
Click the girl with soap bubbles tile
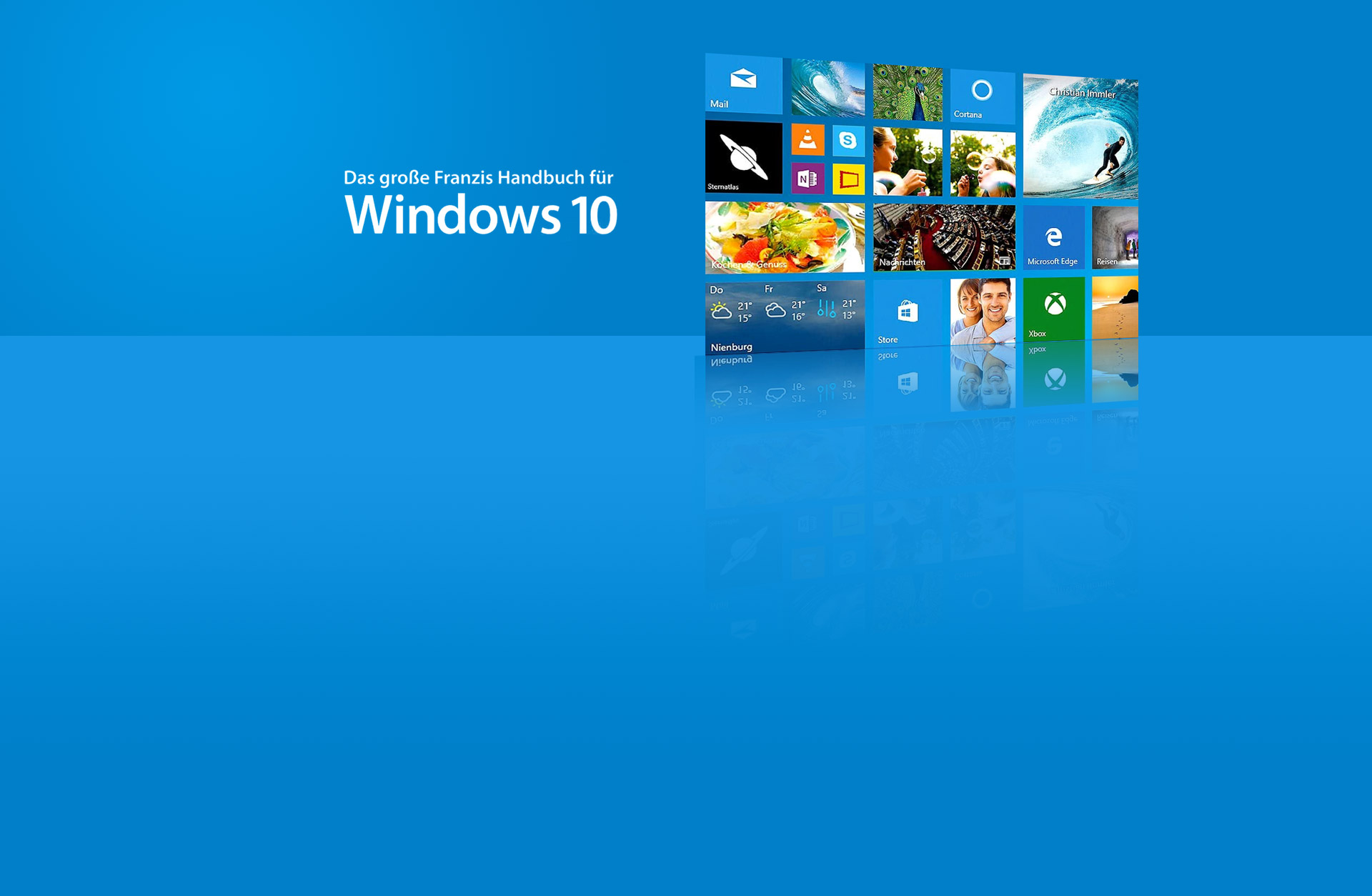(983, 164)
